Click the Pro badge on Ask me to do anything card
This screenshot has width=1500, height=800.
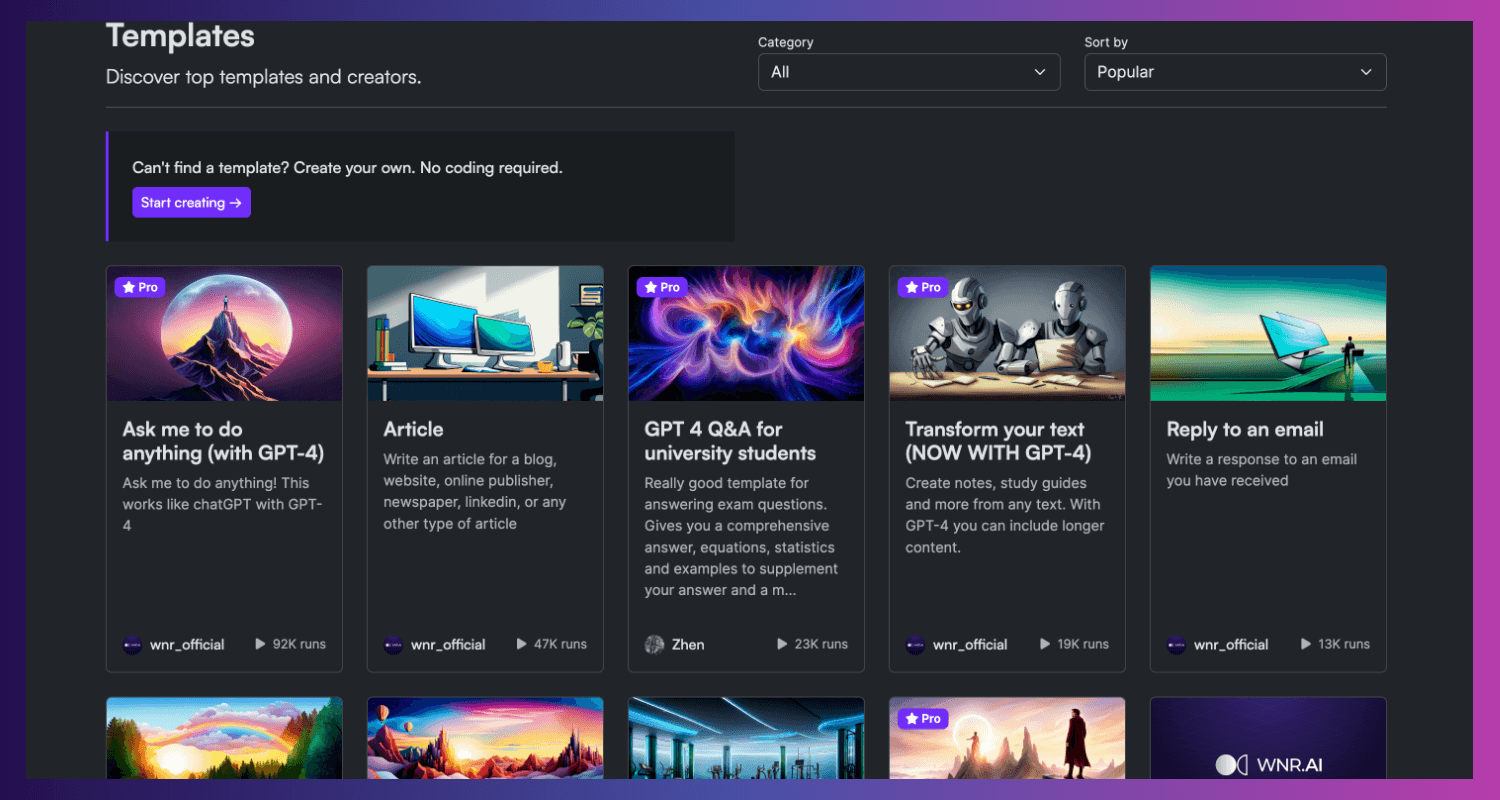[140, 287]
